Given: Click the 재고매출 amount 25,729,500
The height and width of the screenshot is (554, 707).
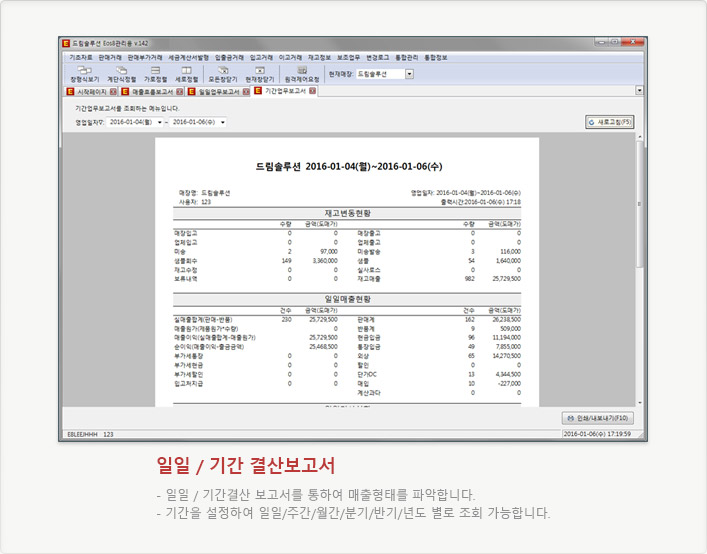Looking at the screenshot, I should pyautogui.click(x=507, y=279).
